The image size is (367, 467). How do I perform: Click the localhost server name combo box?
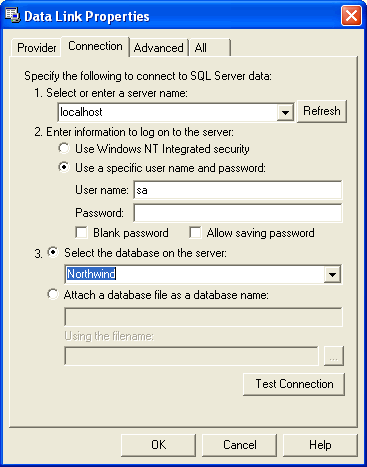tap(176, 112)
